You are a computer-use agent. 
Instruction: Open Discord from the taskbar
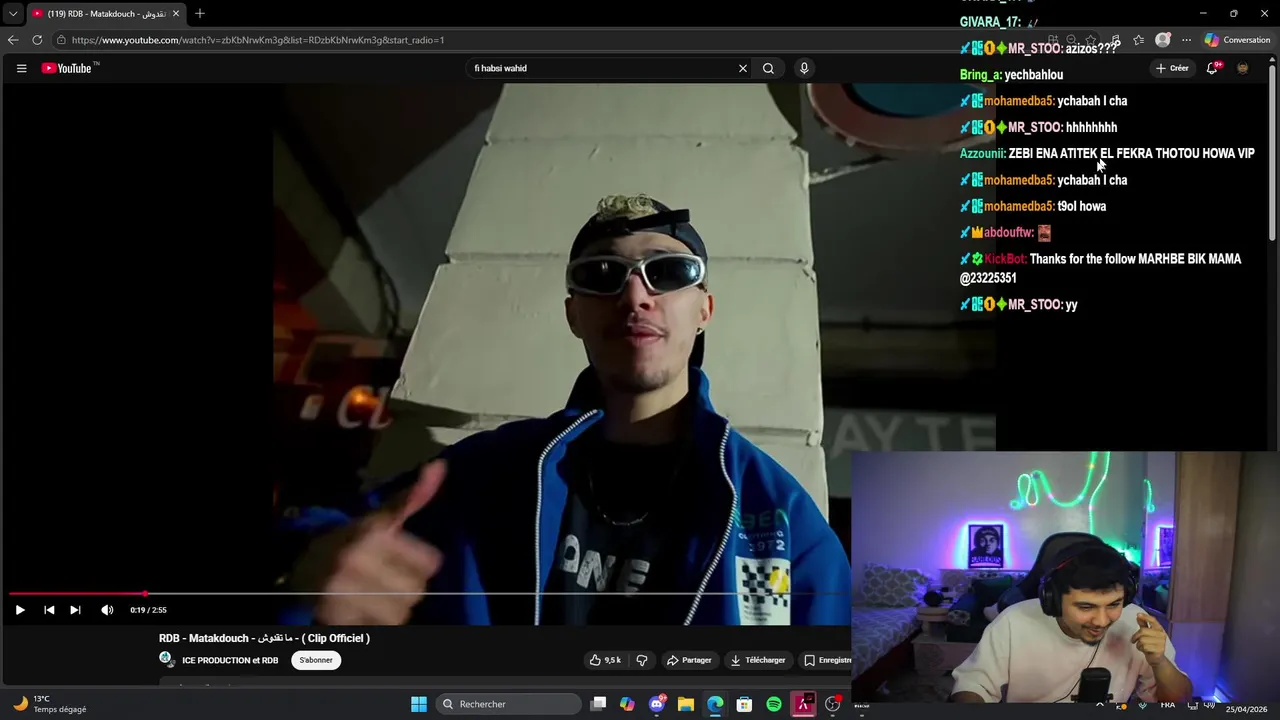657,704
